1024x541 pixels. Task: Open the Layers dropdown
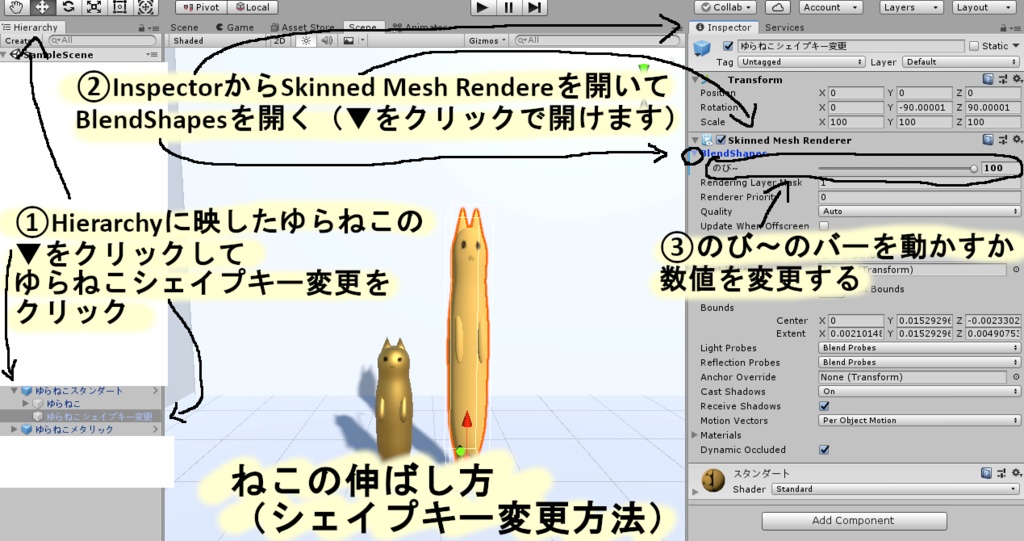point(911,7)
